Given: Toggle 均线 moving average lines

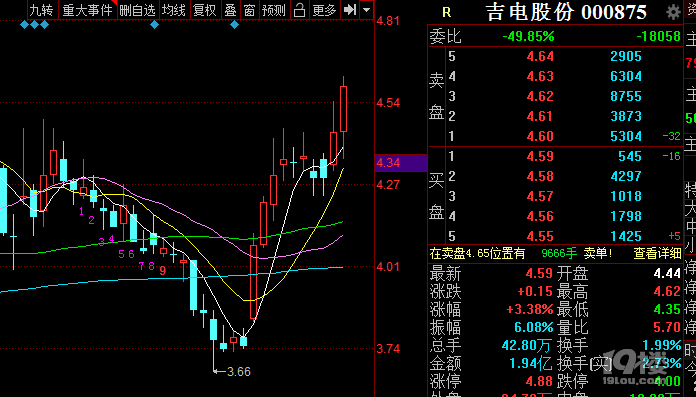Looking at the screenshot, I should pyautogui.click(x=174, y=10).
